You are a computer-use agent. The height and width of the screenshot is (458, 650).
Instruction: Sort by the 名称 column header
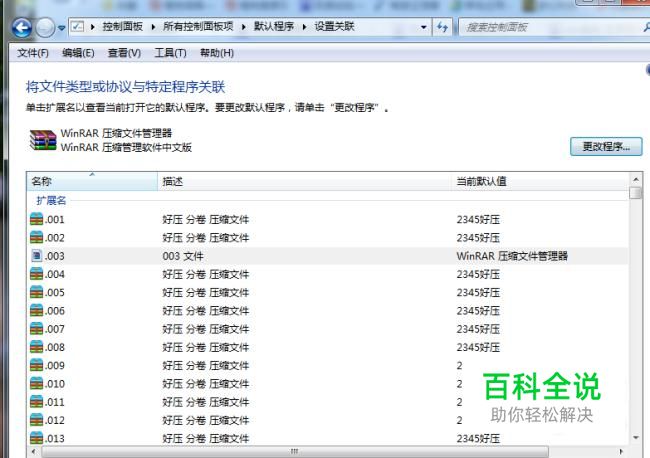coord(92,181)
